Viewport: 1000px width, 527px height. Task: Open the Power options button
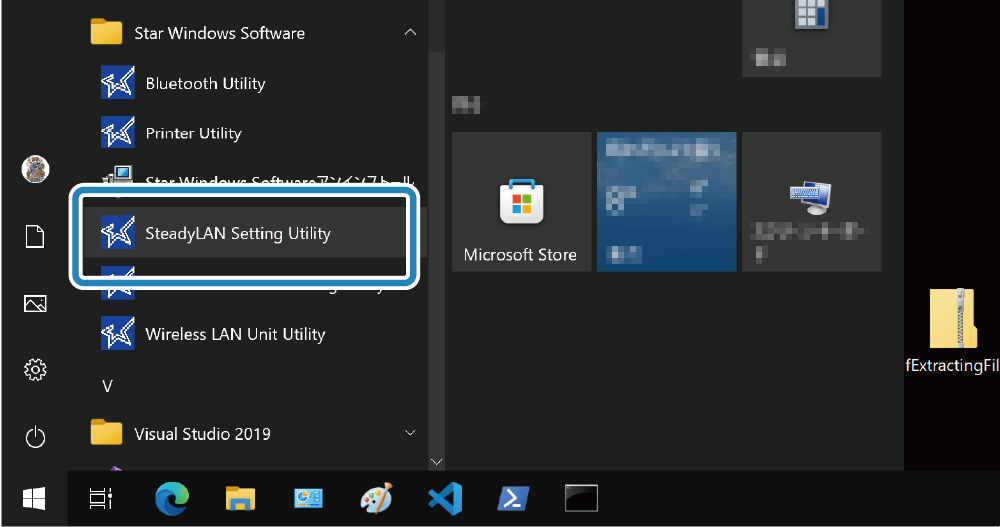(35, 437)
